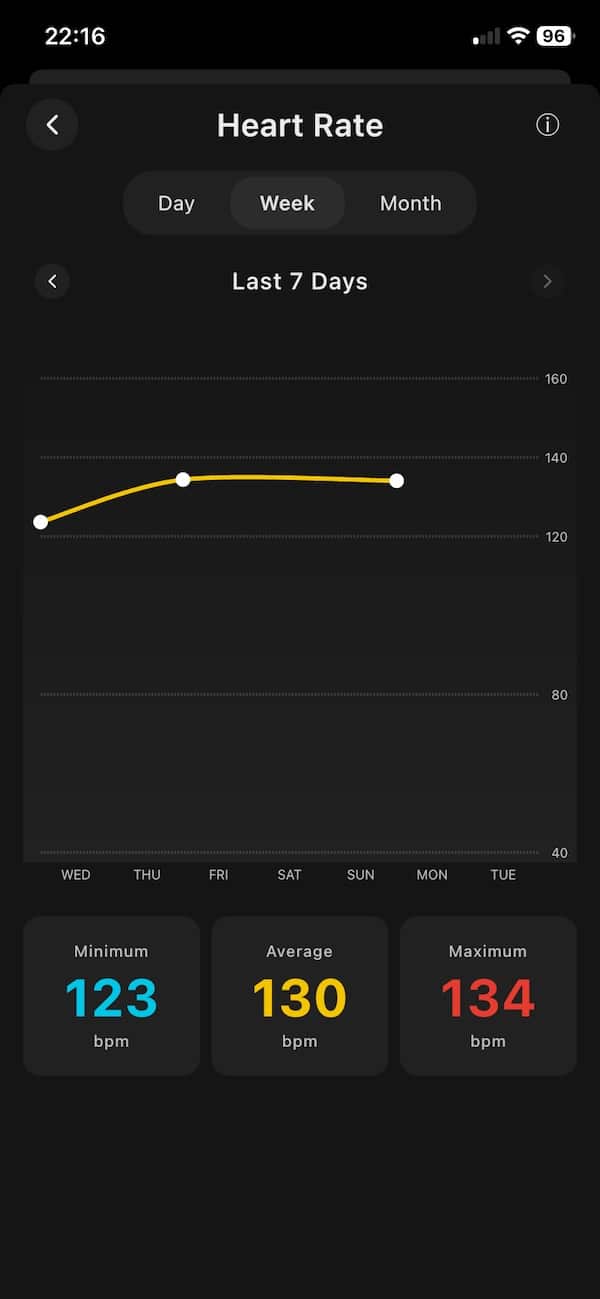The height and width of the screenshot is (1299, 600).
Task: Open the Minimum 123 bpm card
Action: click(111, 996)
